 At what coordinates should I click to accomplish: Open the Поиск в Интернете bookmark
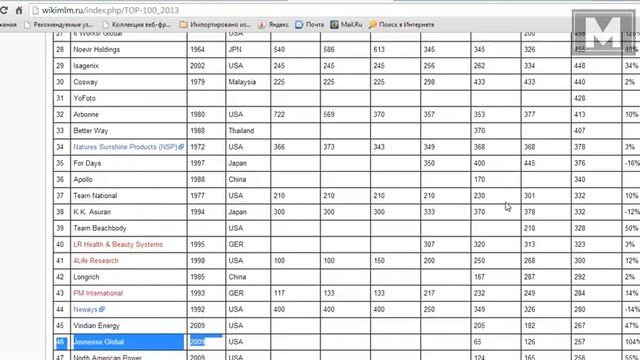click(x=402, y=25)
